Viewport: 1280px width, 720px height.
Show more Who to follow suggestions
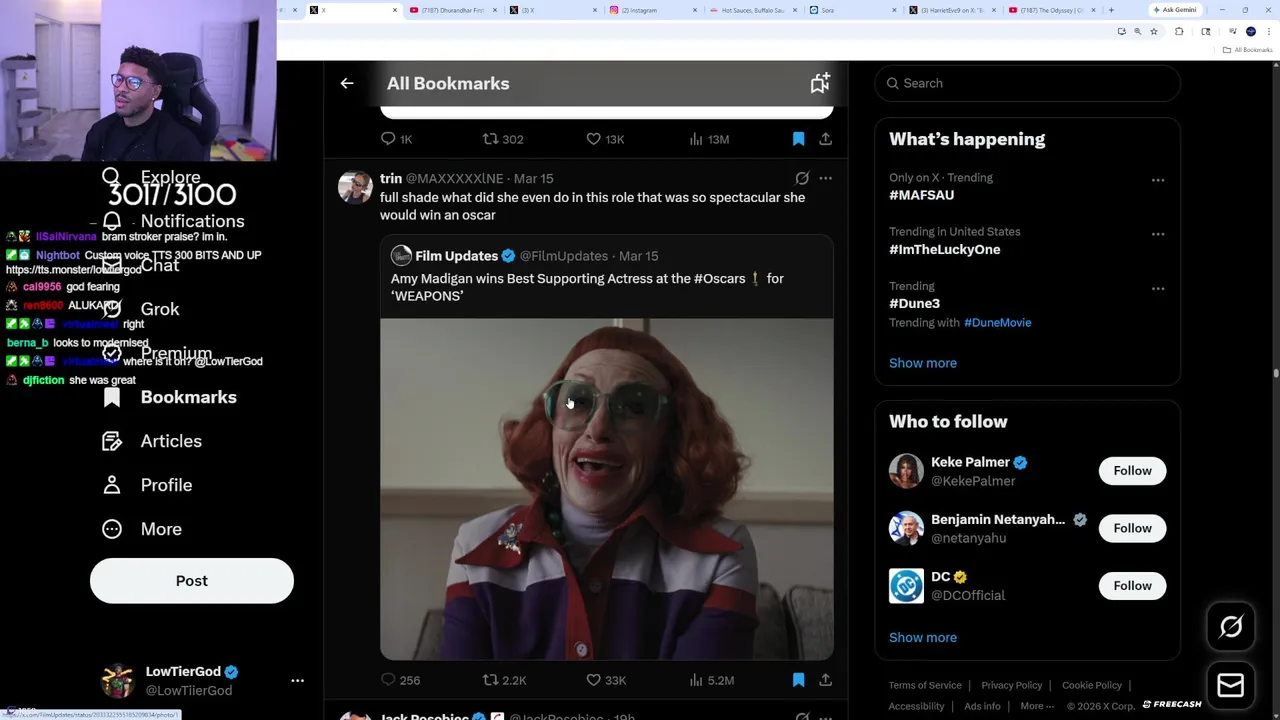923,637
